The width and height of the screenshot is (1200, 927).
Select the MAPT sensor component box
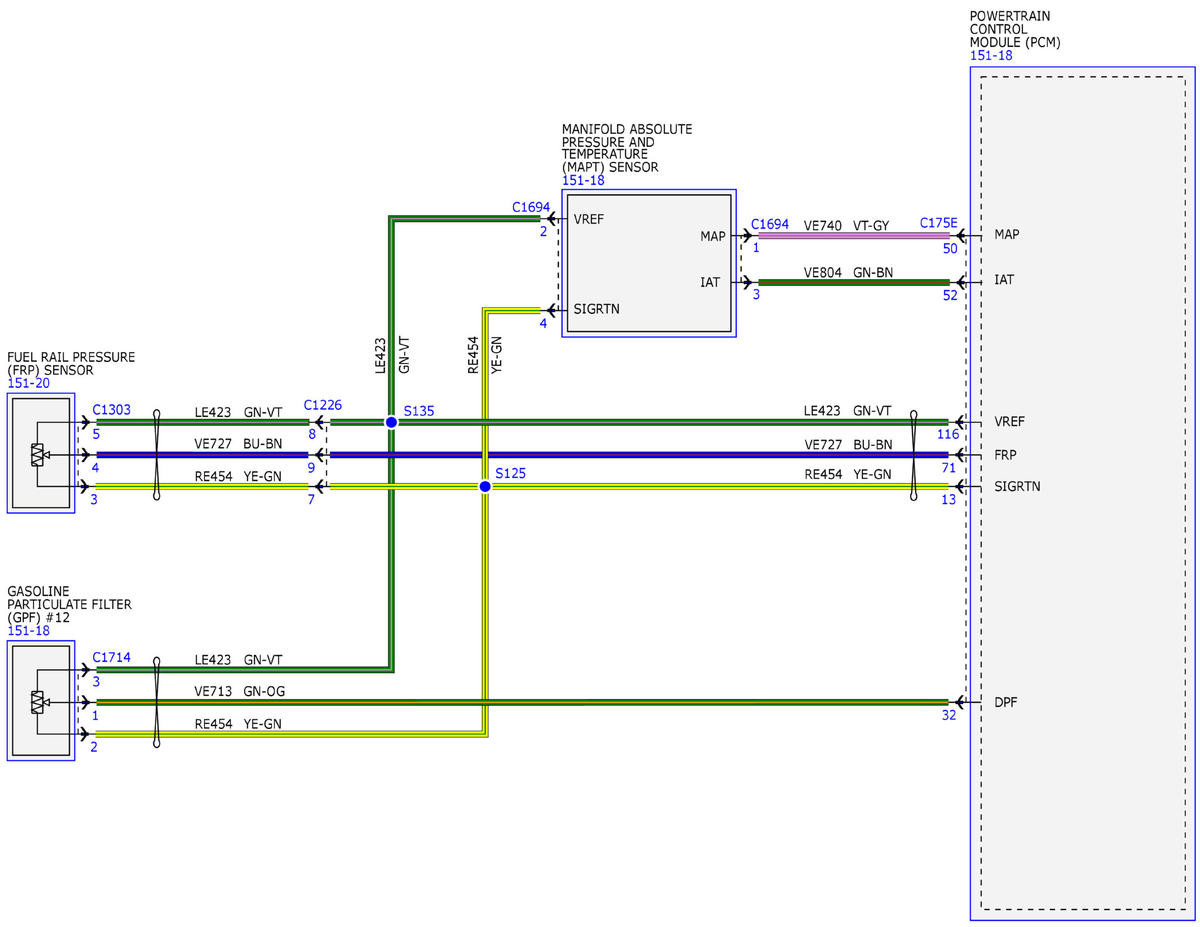coord(649,263)
